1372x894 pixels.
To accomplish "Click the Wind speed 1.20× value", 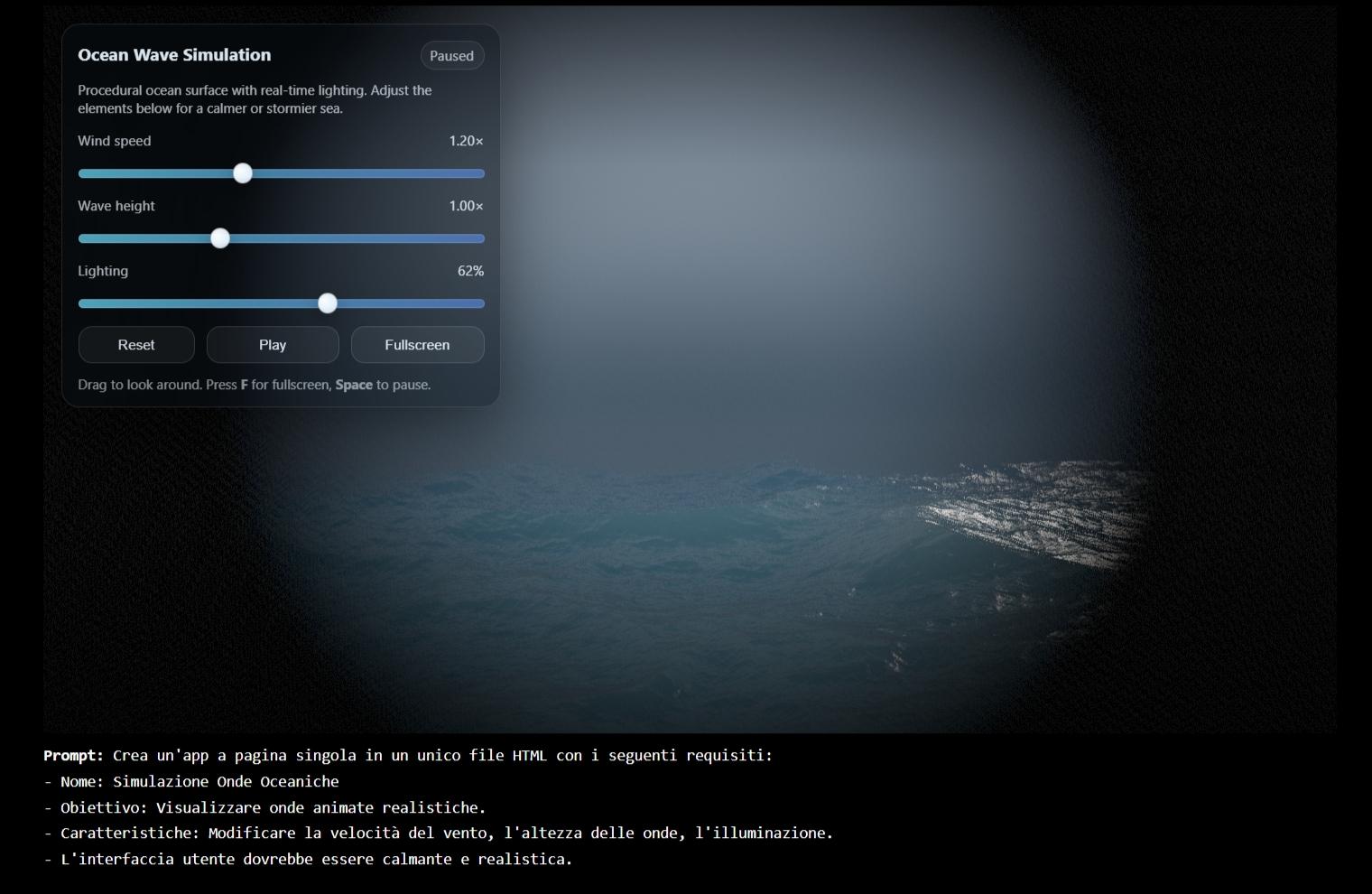I will tap(466, 141).
